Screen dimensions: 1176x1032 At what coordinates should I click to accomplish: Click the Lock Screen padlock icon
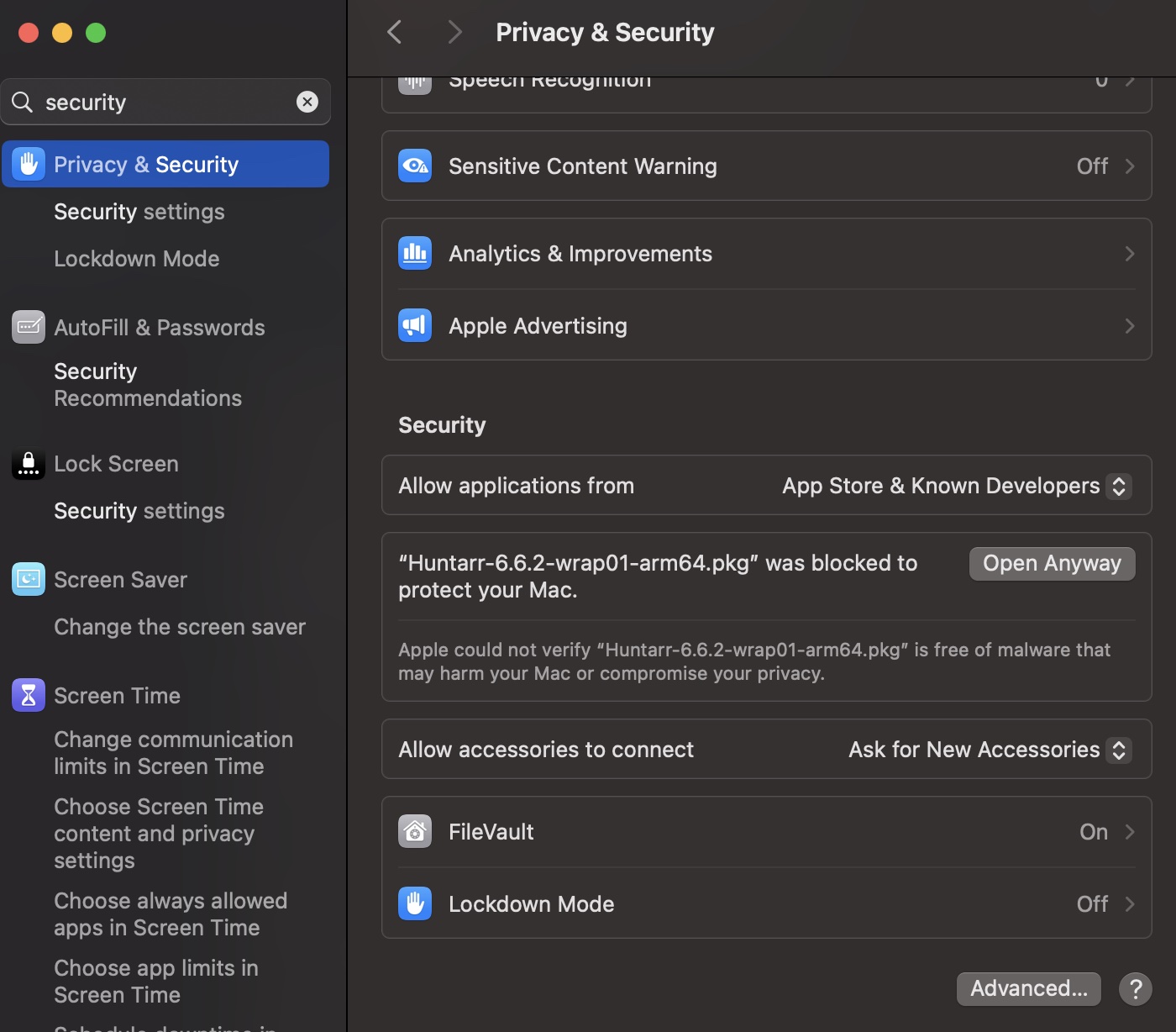29,463
